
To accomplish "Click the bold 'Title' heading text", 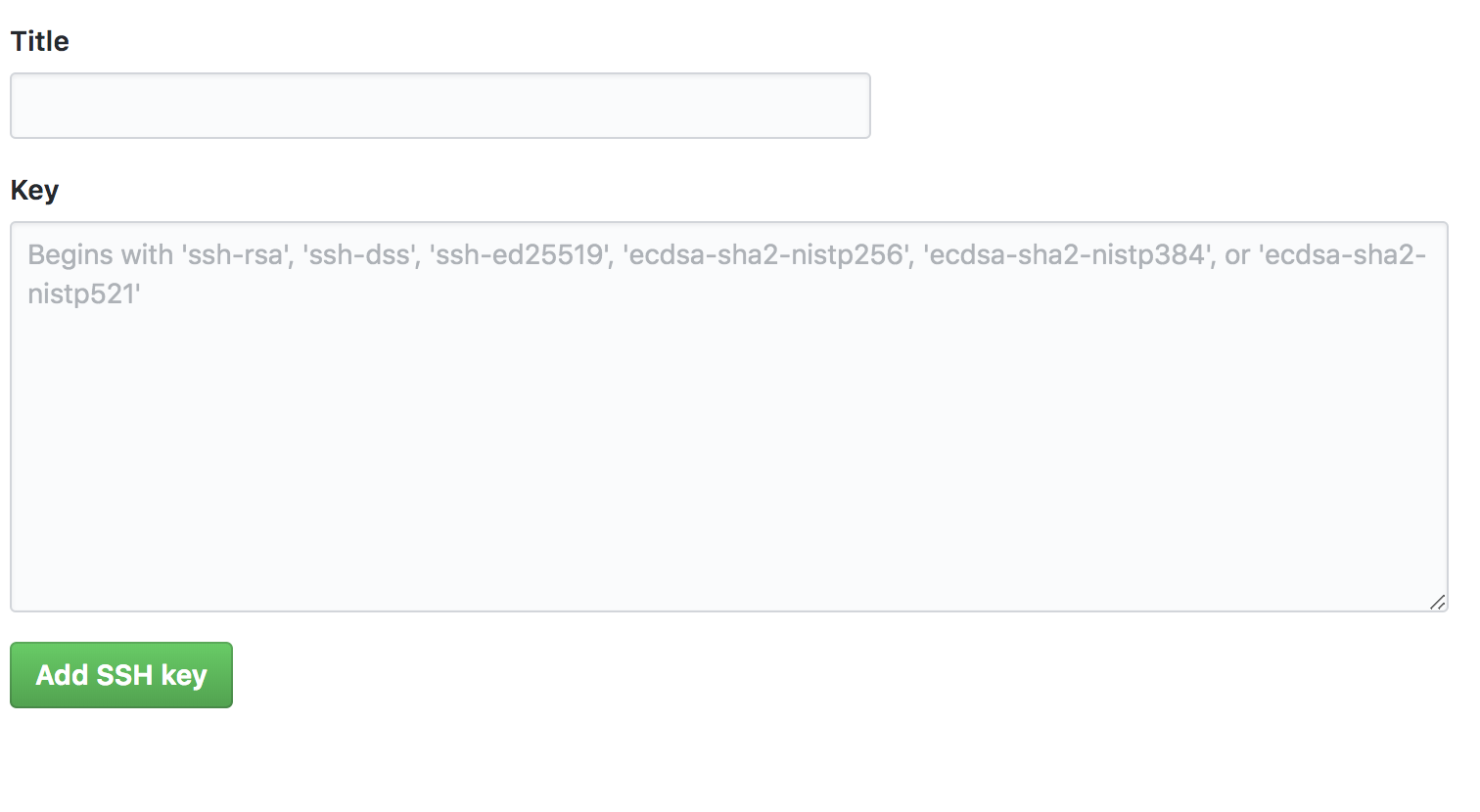I will (x=40, y=41).
